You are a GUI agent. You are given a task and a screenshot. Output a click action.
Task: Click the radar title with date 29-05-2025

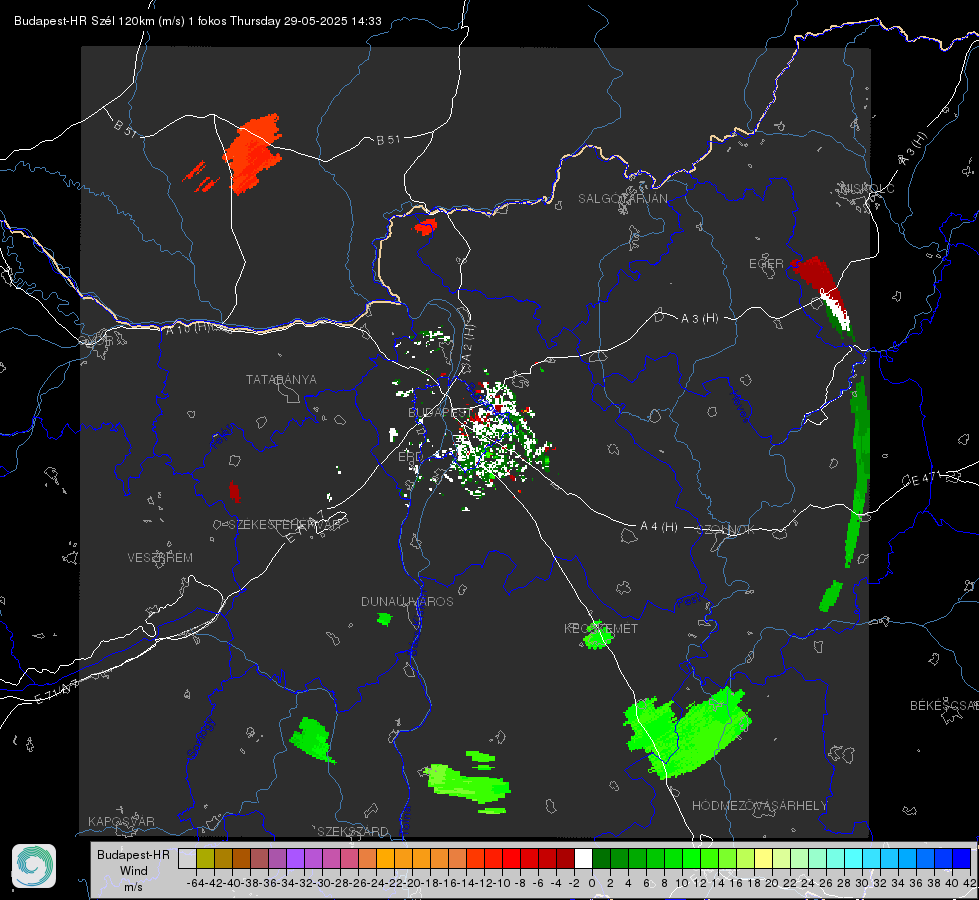pos(197,21)
